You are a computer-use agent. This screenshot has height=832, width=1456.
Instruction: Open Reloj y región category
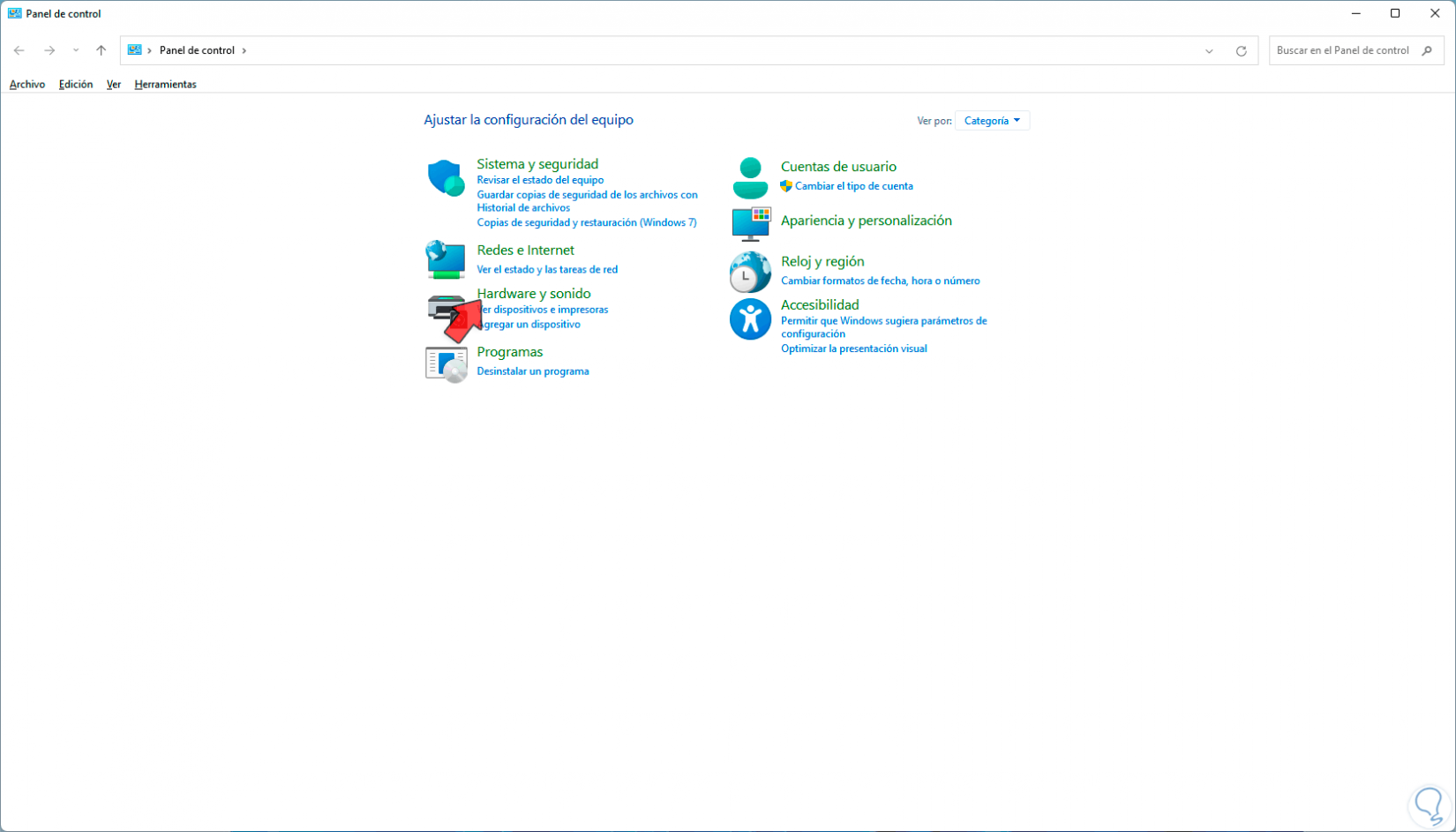822,262
